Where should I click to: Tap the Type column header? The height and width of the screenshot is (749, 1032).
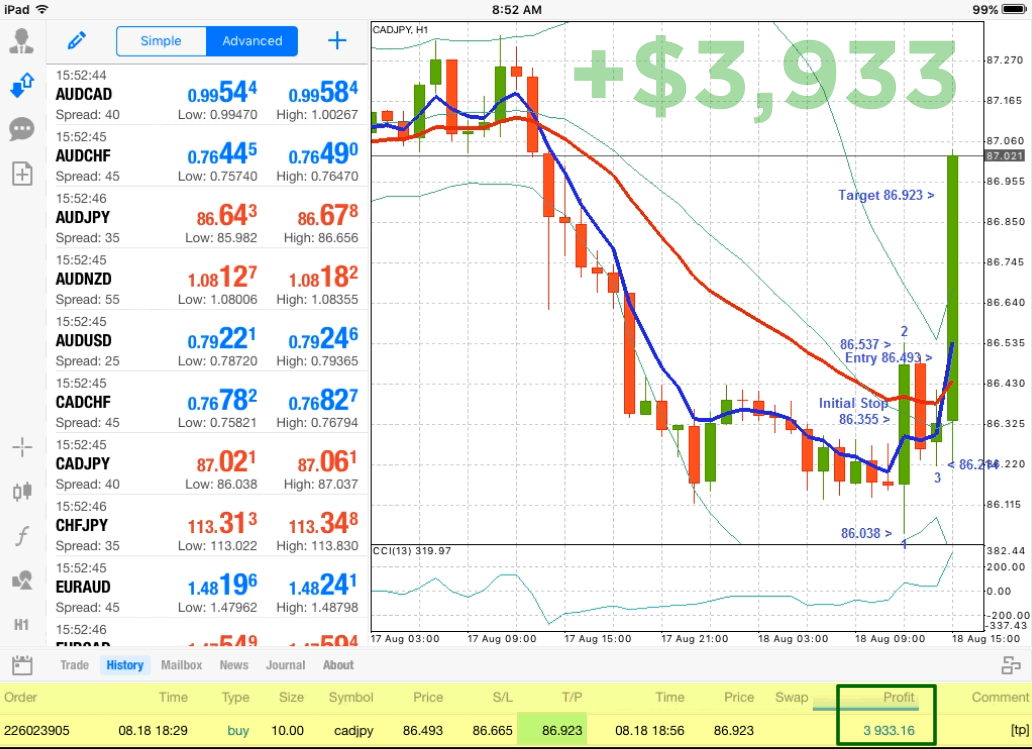(x=236, y=697)
